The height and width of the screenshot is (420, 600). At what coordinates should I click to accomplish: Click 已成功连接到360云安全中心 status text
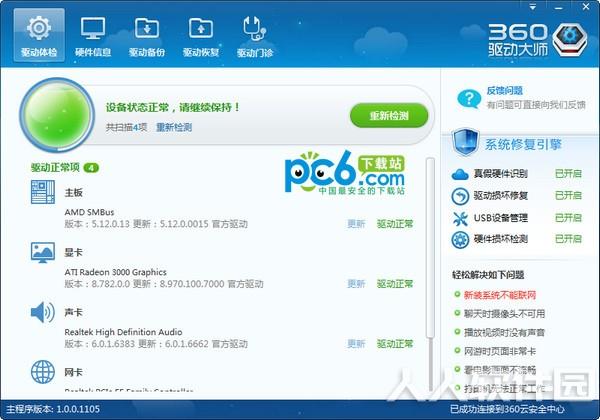tap(507, 409)
